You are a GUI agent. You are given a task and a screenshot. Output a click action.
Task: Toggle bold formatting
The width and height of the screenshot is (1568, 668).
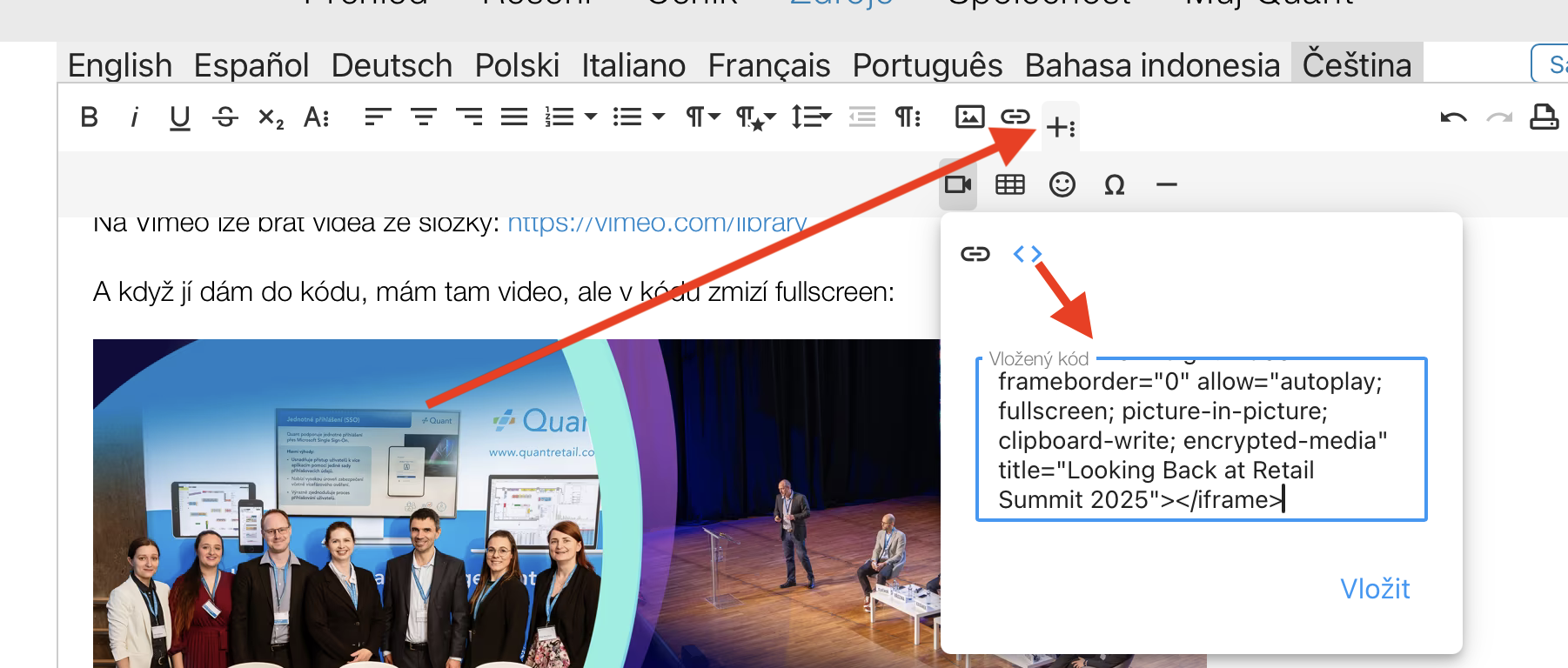pos(89,117)
